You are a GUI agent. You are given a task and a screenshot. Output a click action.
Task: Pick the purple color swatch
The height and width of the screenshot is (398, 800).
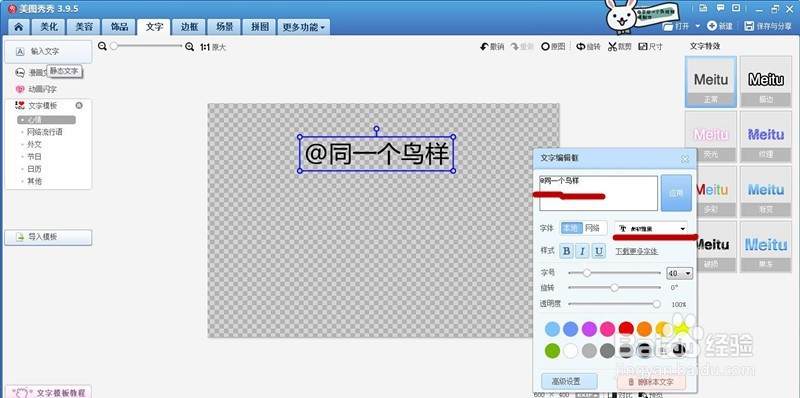coord(589,329)
